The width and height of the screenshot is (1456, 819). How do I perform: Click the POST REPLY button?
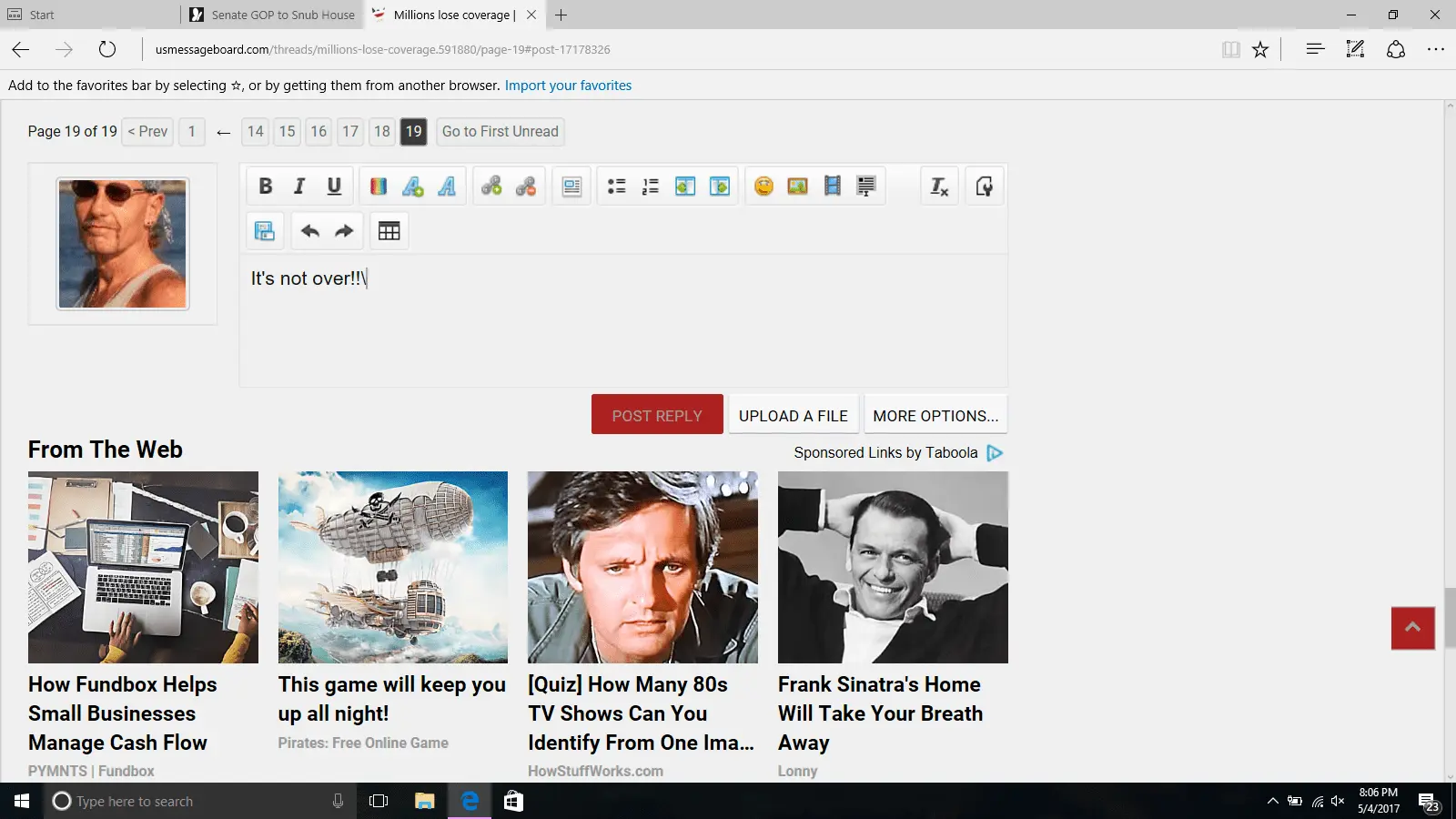(657, 415)
